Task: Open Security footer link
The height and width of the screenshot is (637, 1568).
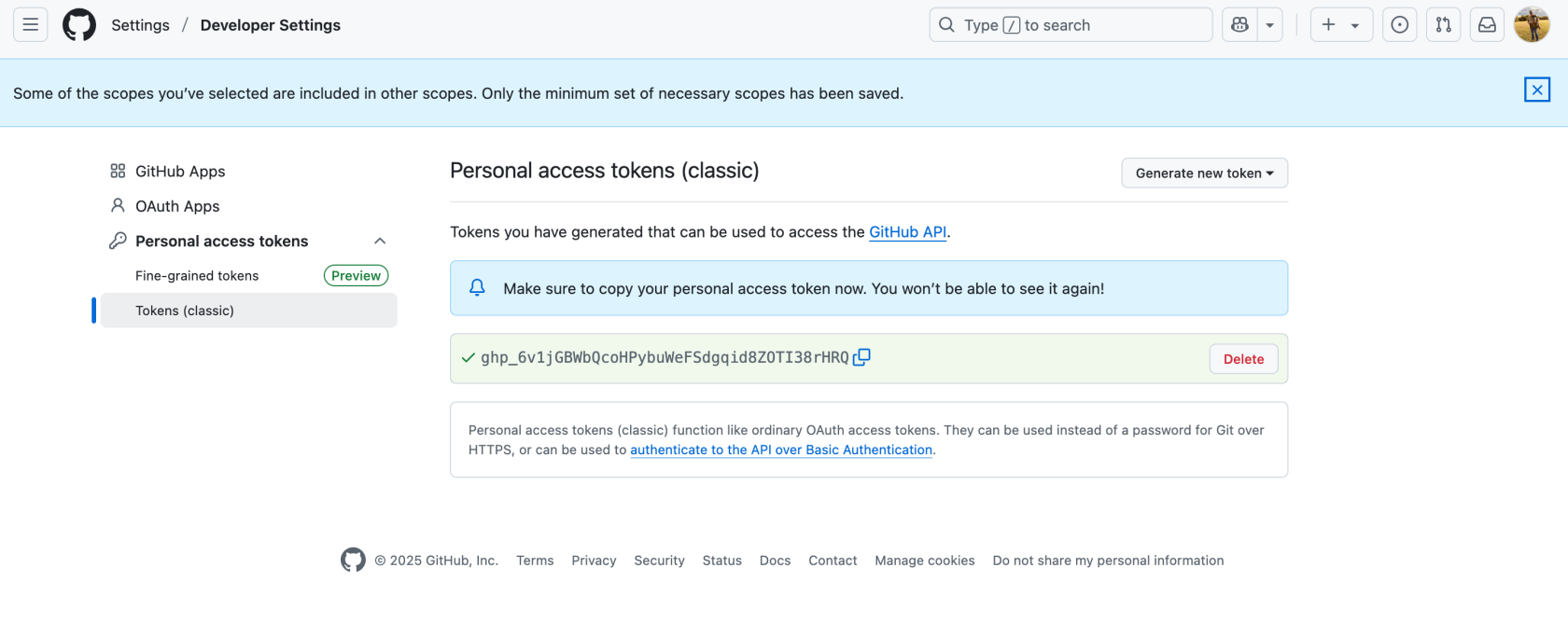Action: point(659,561)
